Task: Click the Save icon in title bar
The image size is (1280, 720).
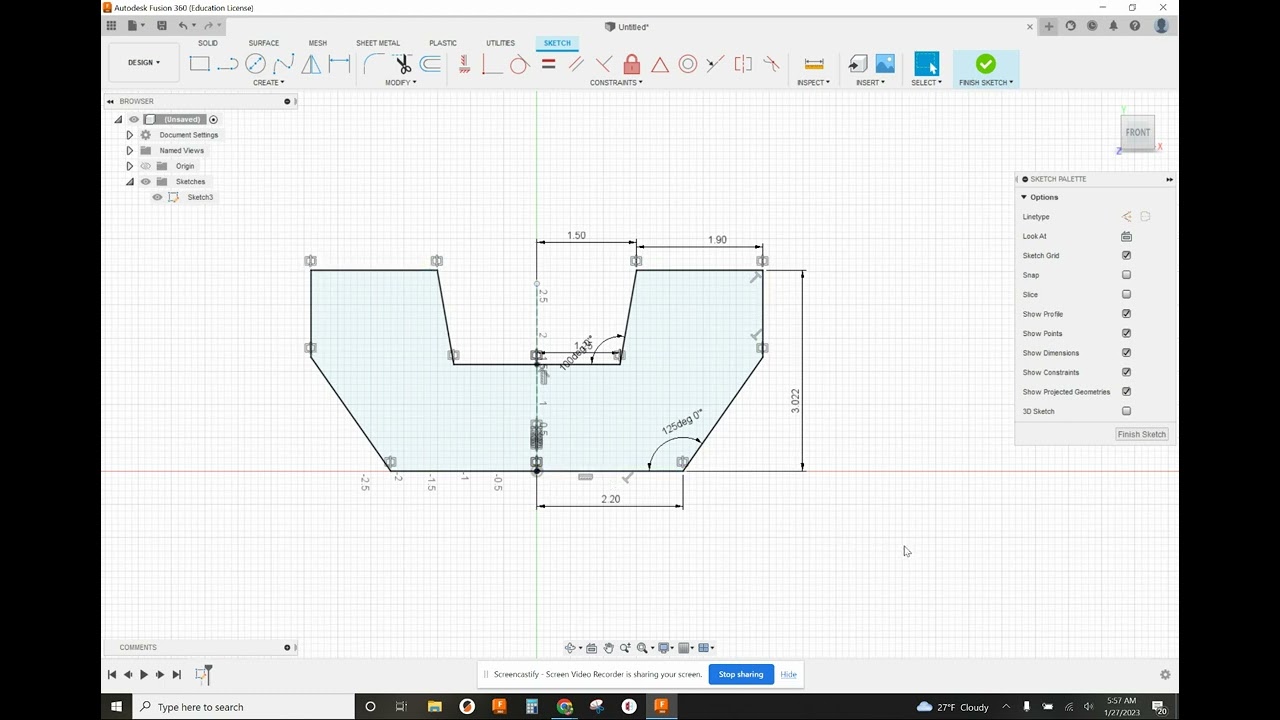Action: [161, 26]
